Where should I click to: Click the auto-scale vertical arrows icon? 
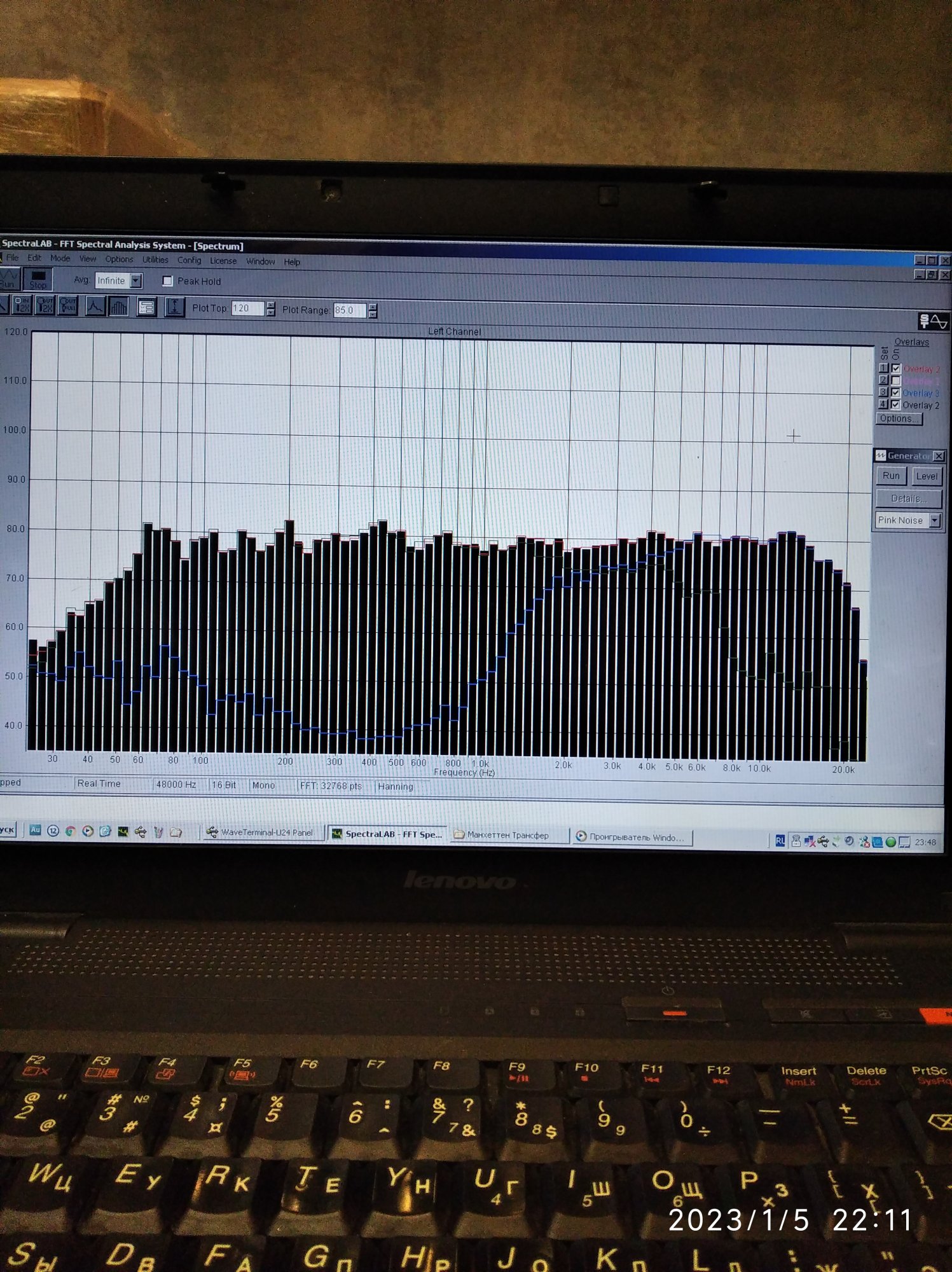174,308
